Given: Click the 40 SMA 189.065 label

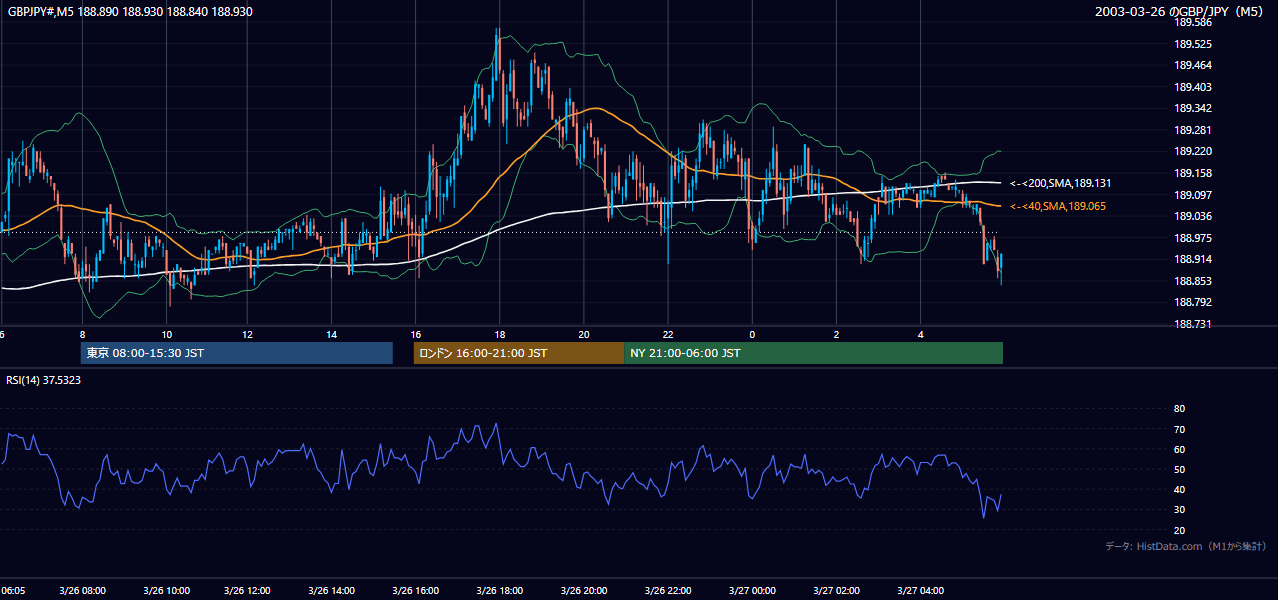Looking at the screenshot, I should [x=1058, y=206].
